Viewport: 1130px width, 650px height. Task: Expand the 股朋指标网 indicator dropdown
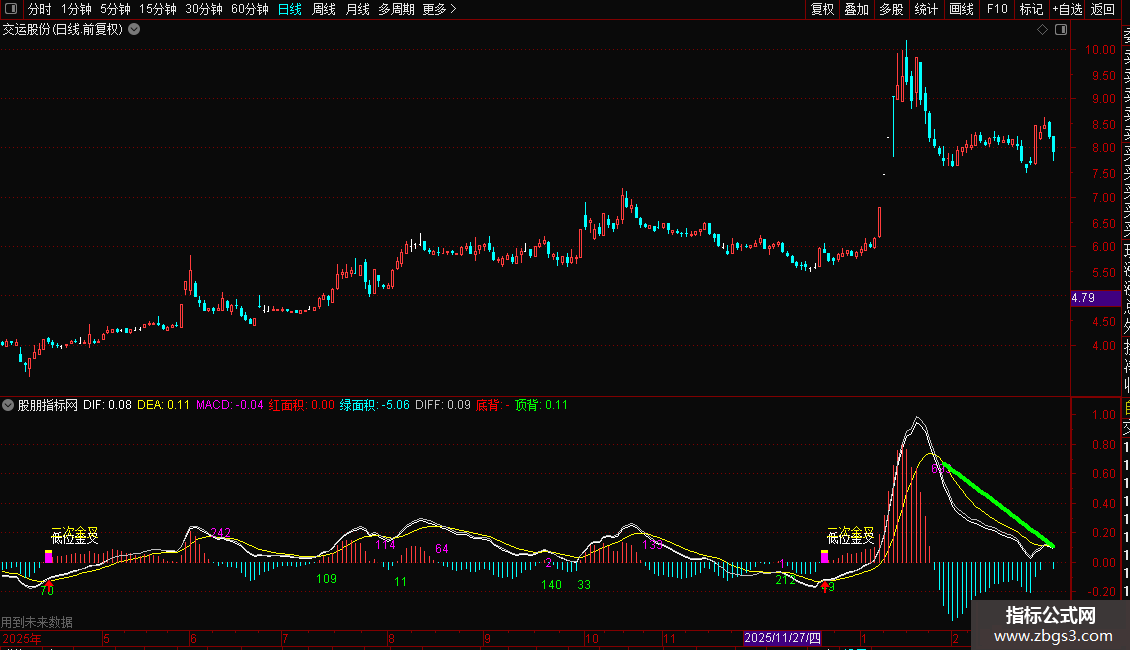(x=8, y=405)
